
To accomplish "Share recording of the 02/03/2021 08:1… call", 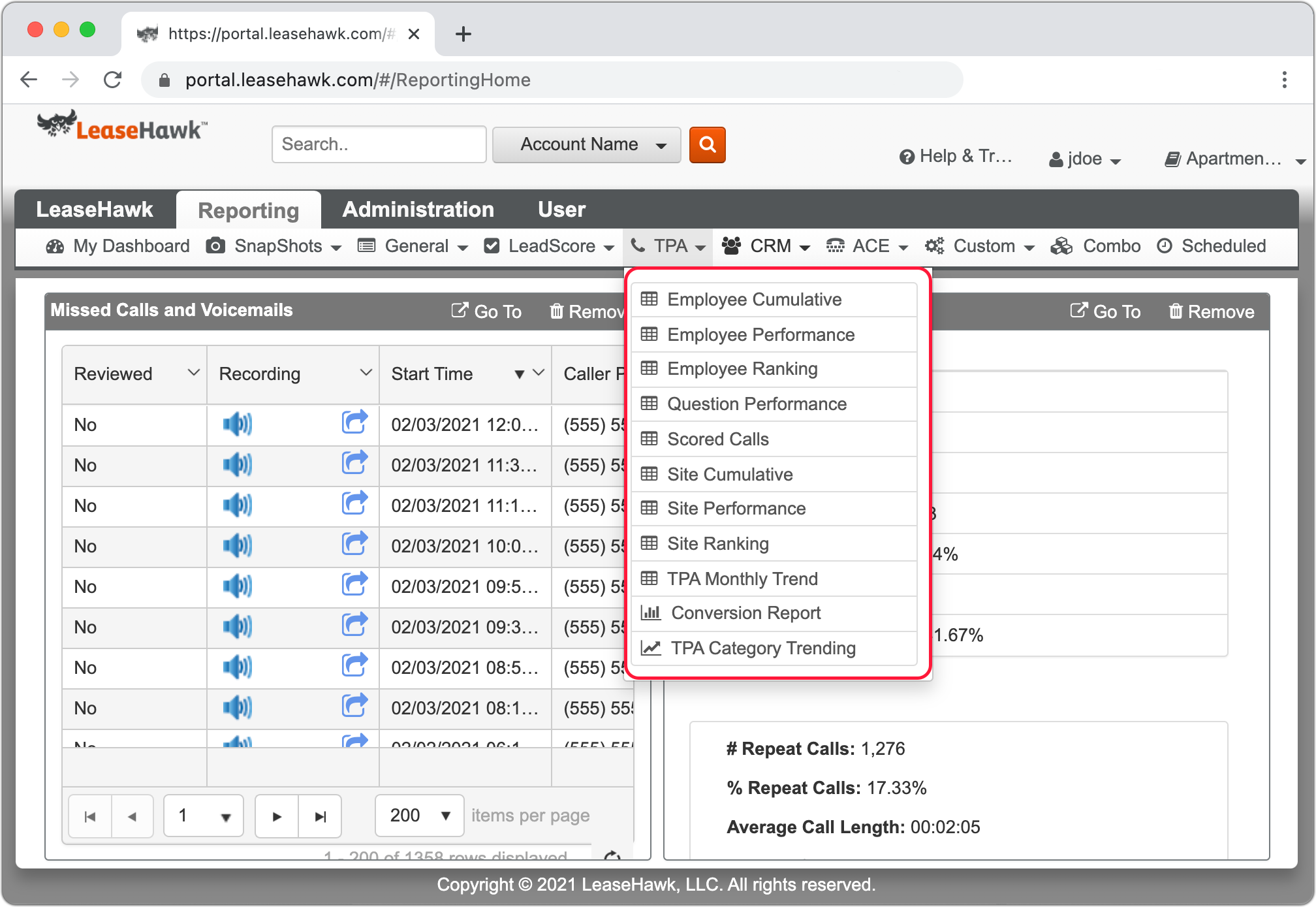I will pyautogui.click(x=354, y=705).
